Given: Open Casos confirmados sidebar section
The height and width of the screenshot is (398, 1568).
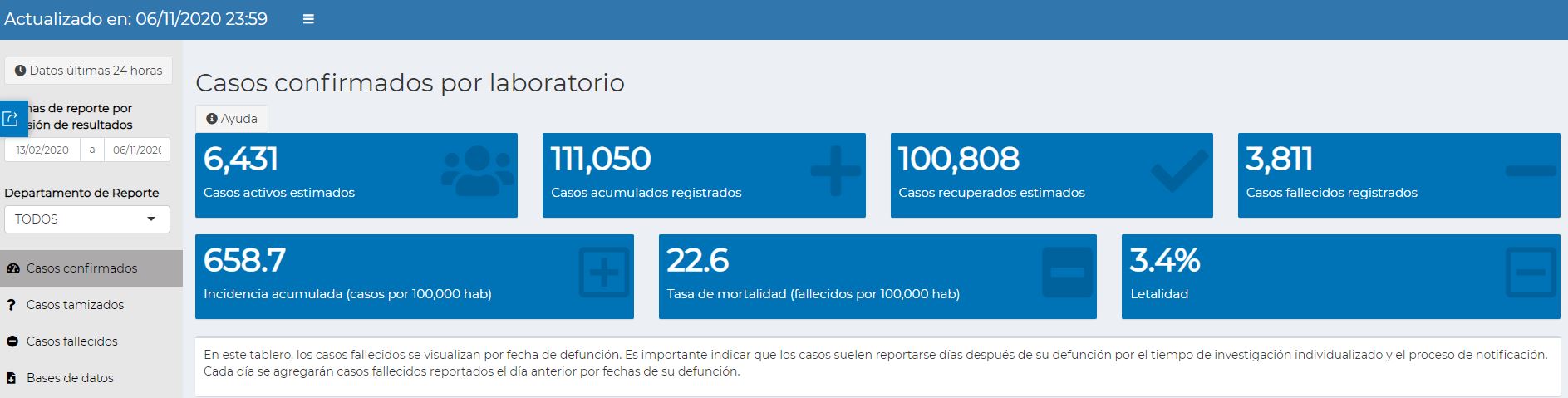Looking at the screenshot, I should click(81, 268).
